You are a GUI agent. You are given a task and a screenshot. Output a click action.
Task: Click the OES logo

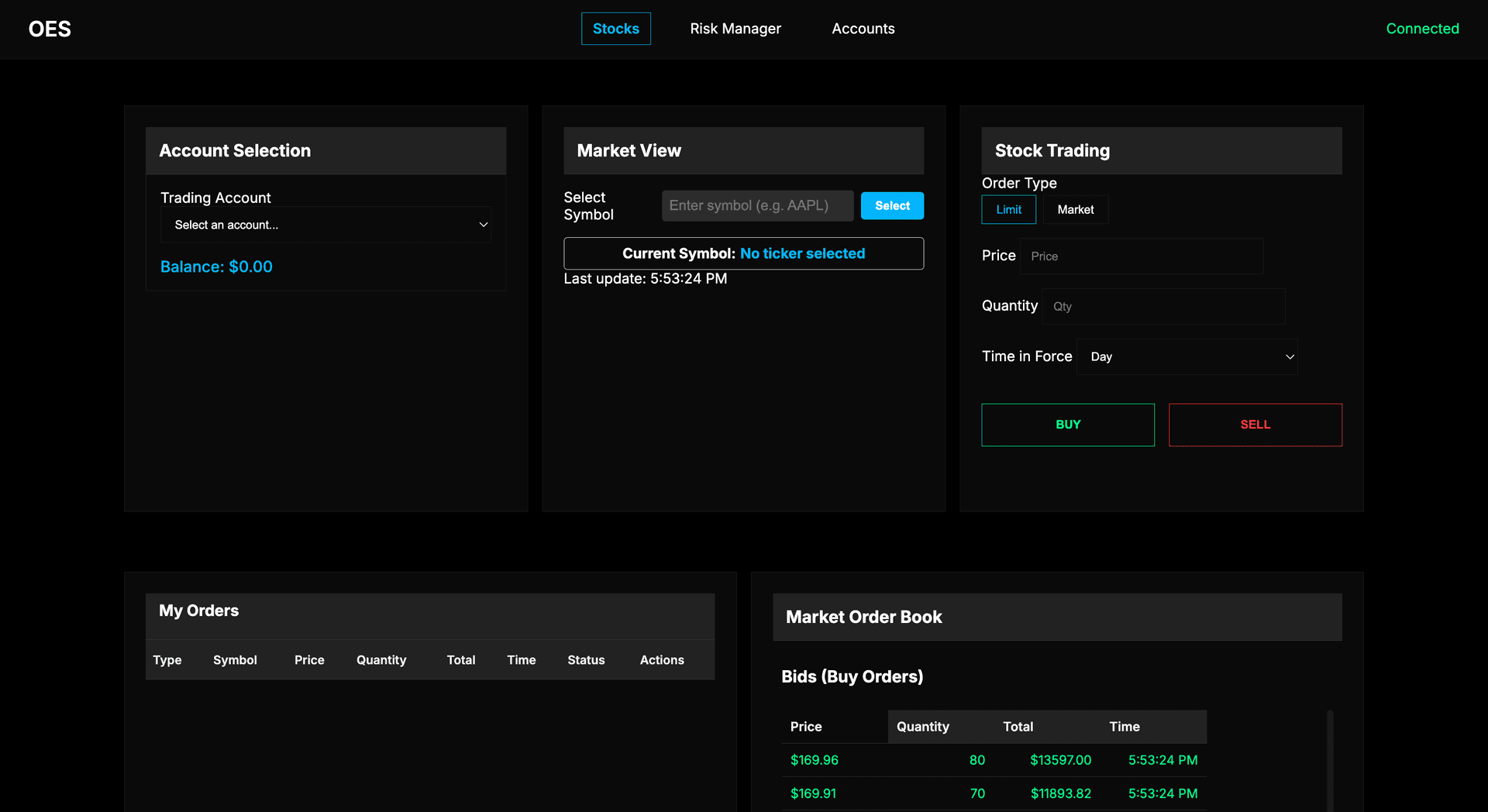pyautogui.click(x=50, y=29)
